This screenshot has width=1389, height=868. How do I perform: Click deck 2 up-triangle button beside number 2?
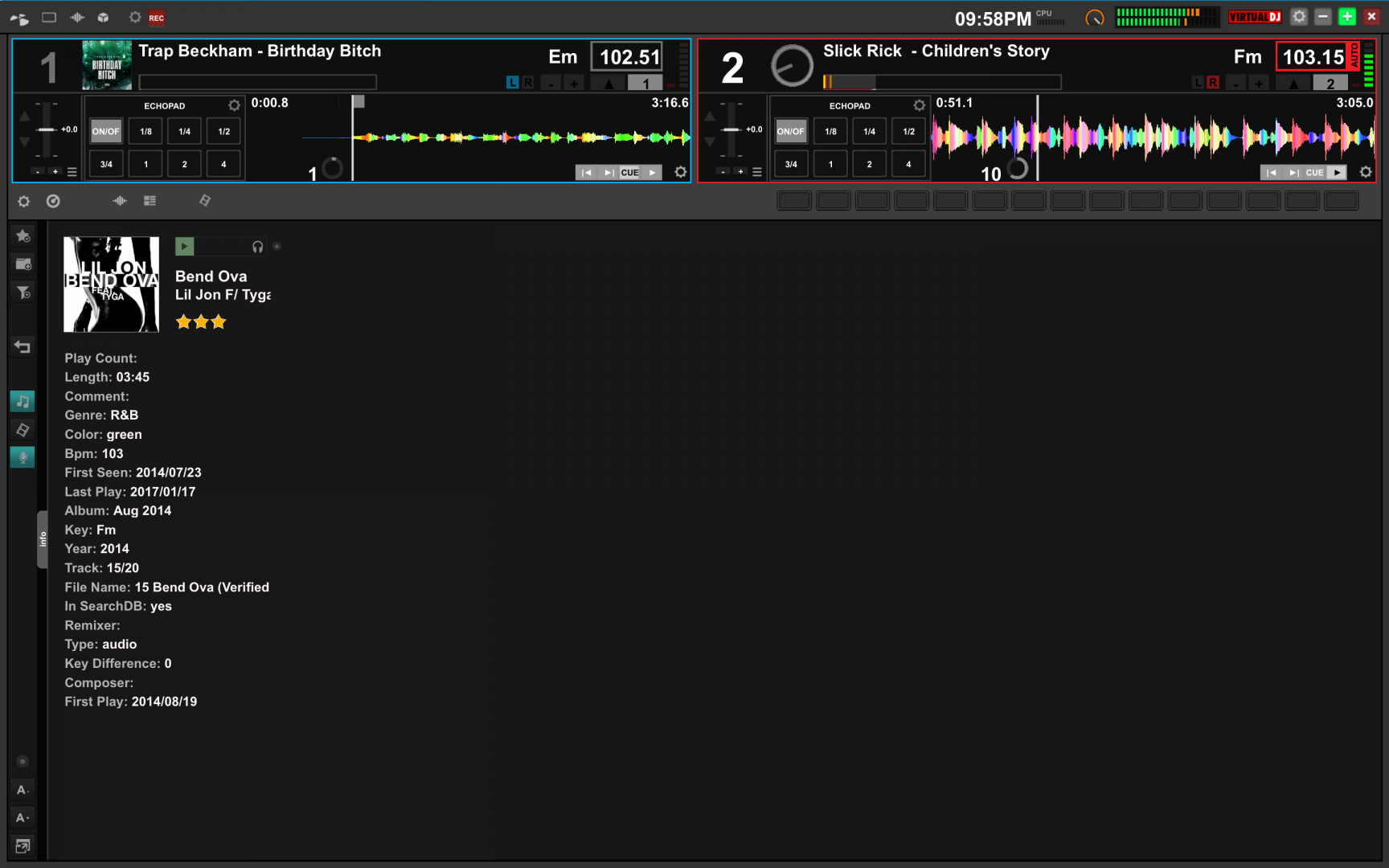click(1293, 83)
